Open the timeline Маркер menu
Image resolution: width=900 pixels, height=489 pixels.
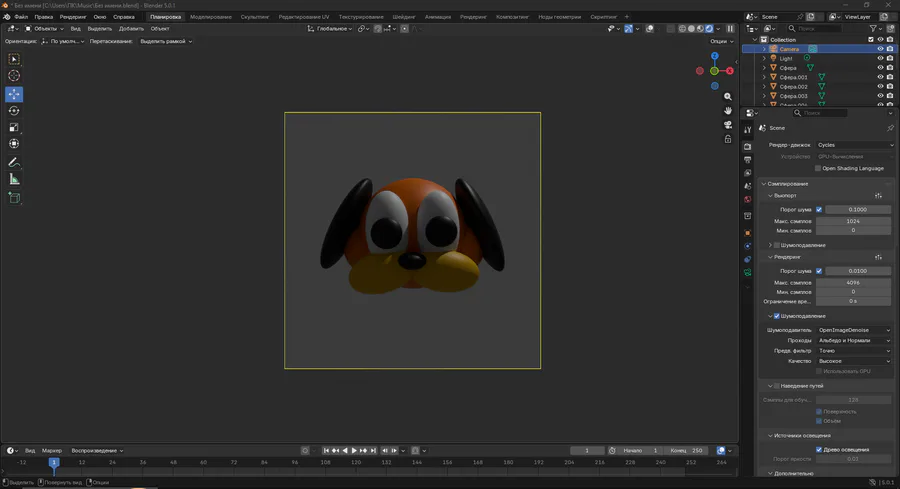pos(52,451)
